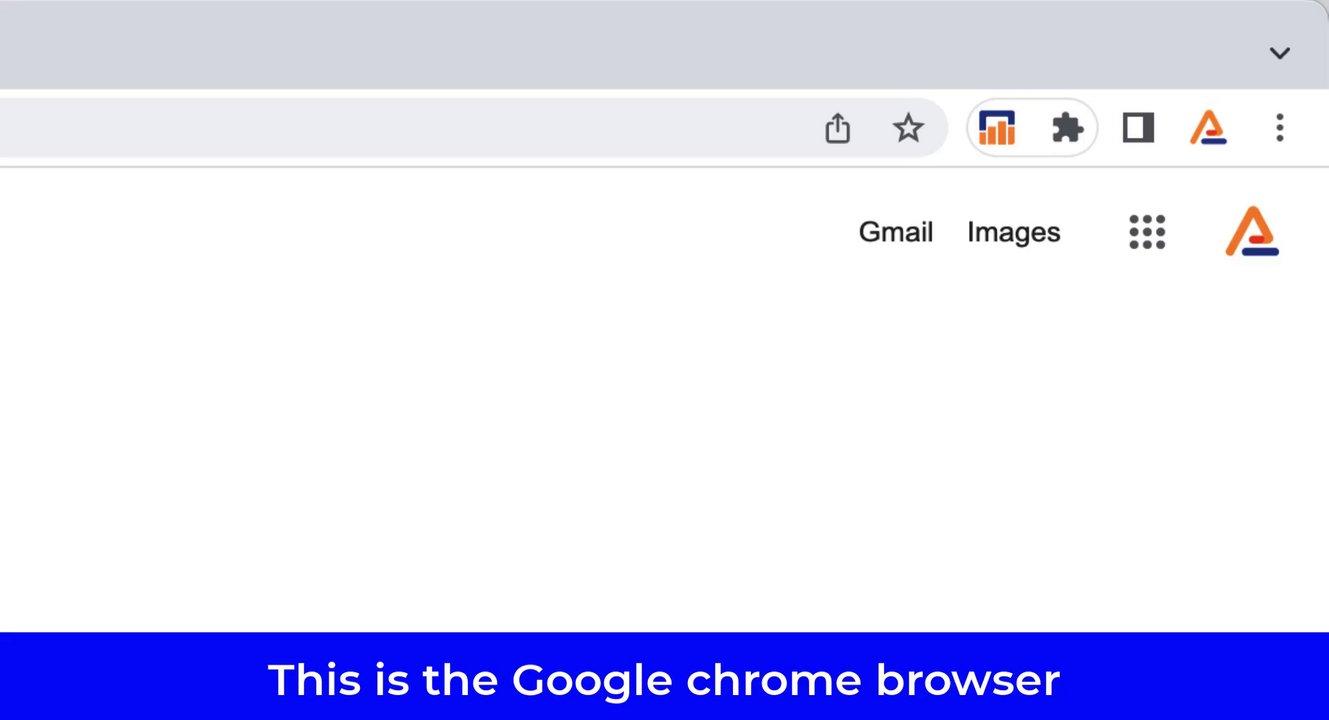
Task: Select the star at omnibox right end
Action: pos(908,128)
